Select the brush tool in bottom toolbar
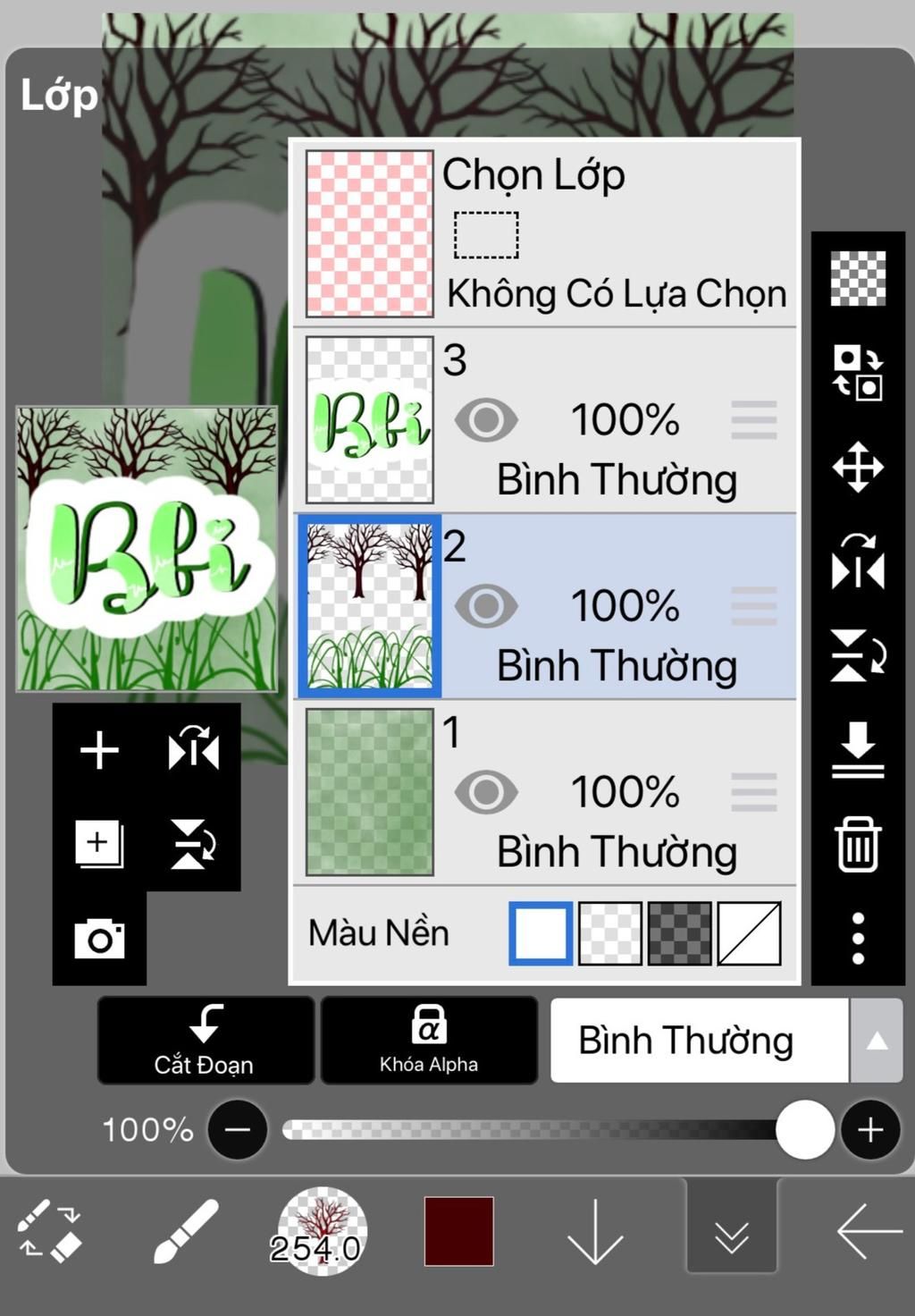 186,1232
